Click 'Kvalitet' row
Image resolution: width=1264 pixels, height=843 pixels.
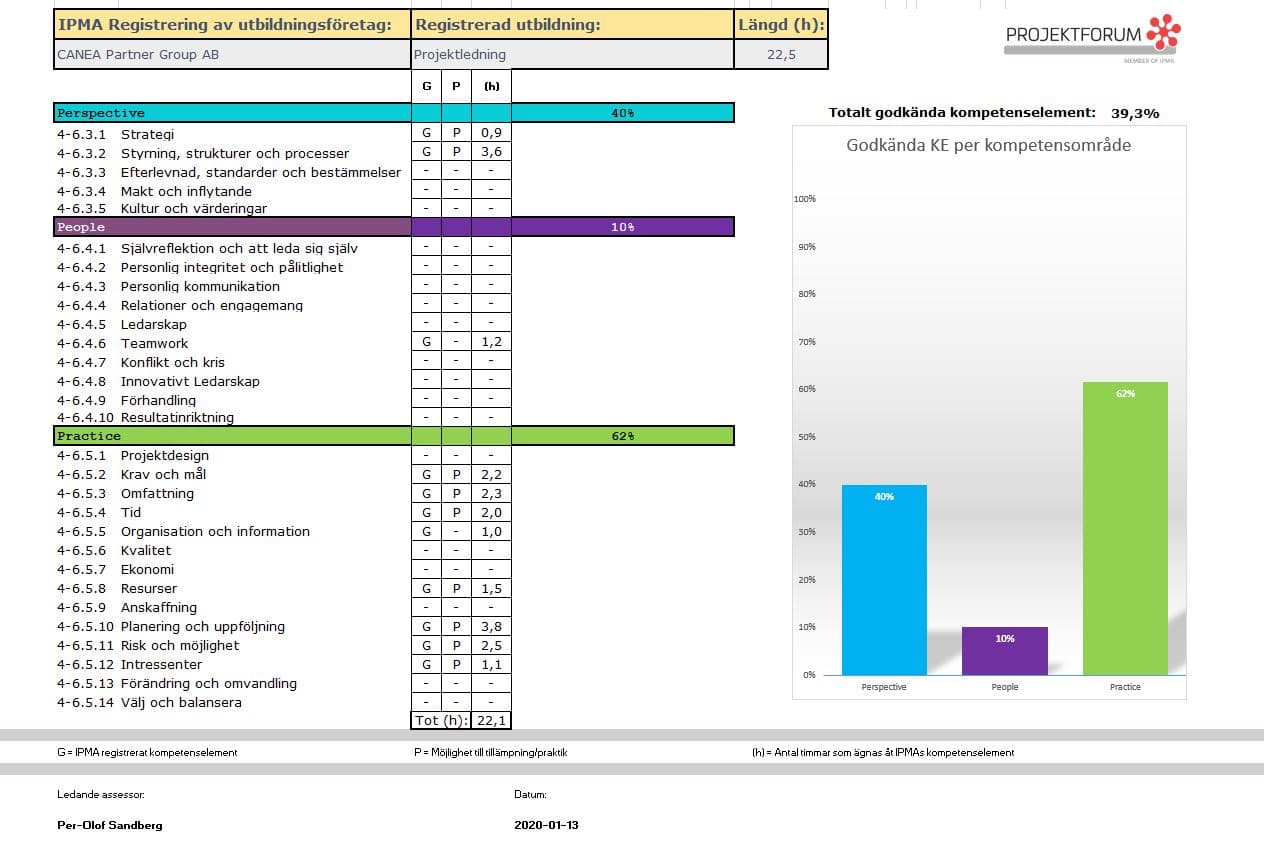click(x=146, y=550)
